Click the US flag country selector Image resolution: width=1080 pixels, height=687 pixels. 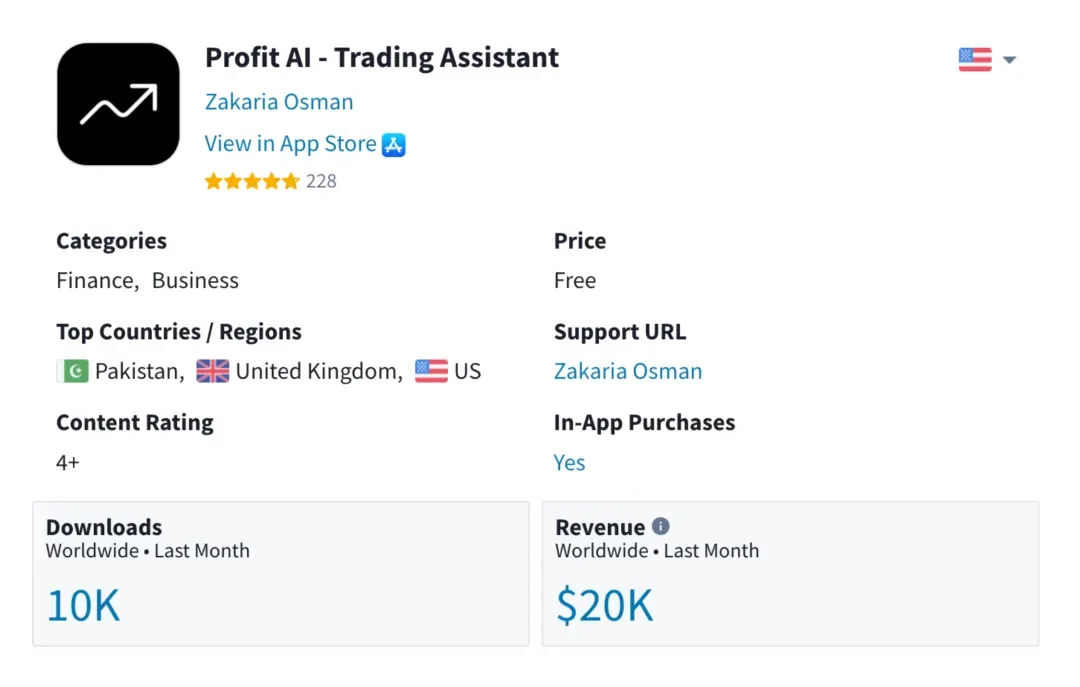(975, 60)
